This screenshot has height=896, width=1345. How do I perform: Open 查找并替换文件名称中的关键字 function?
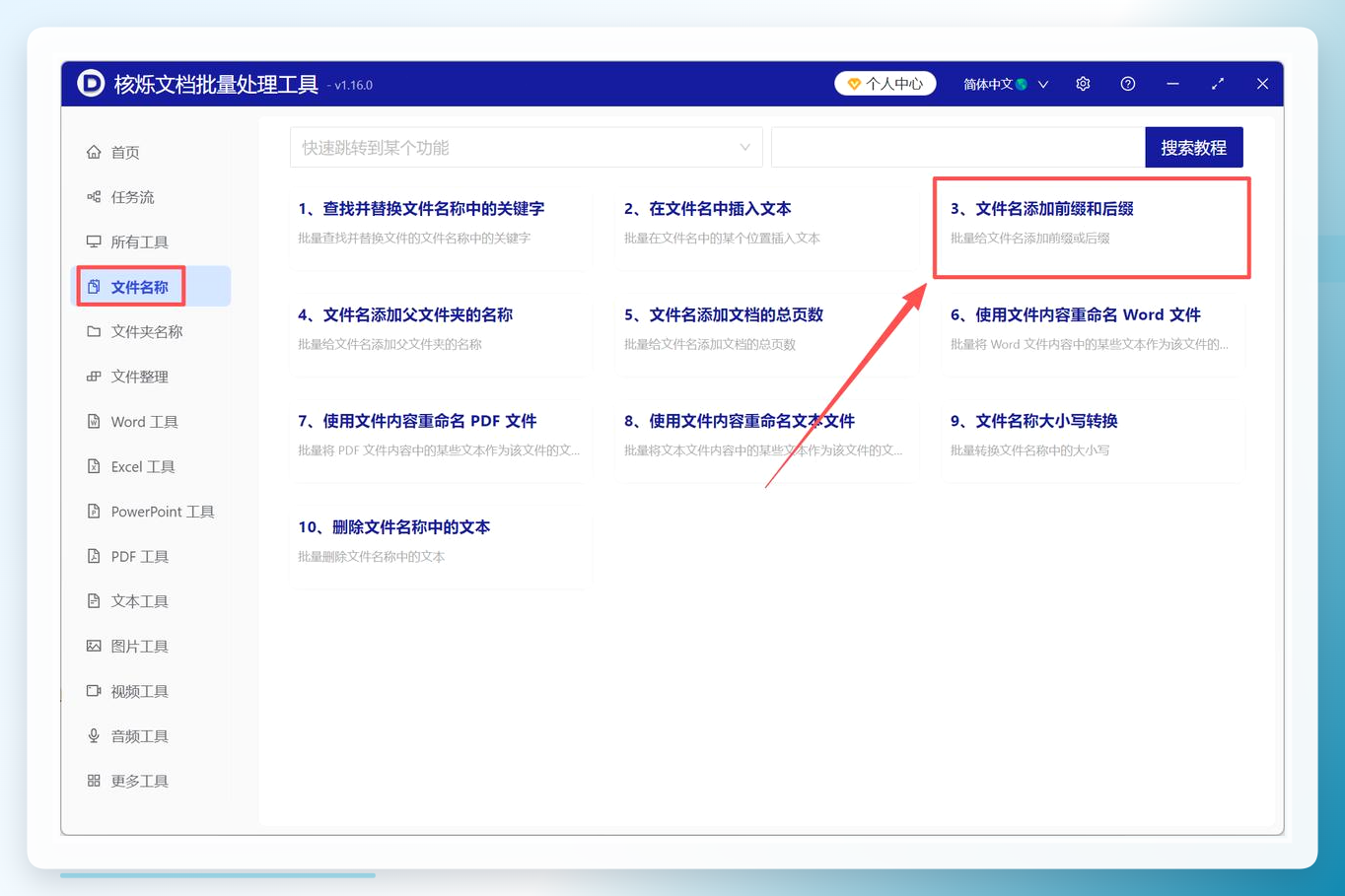[440, 227]
